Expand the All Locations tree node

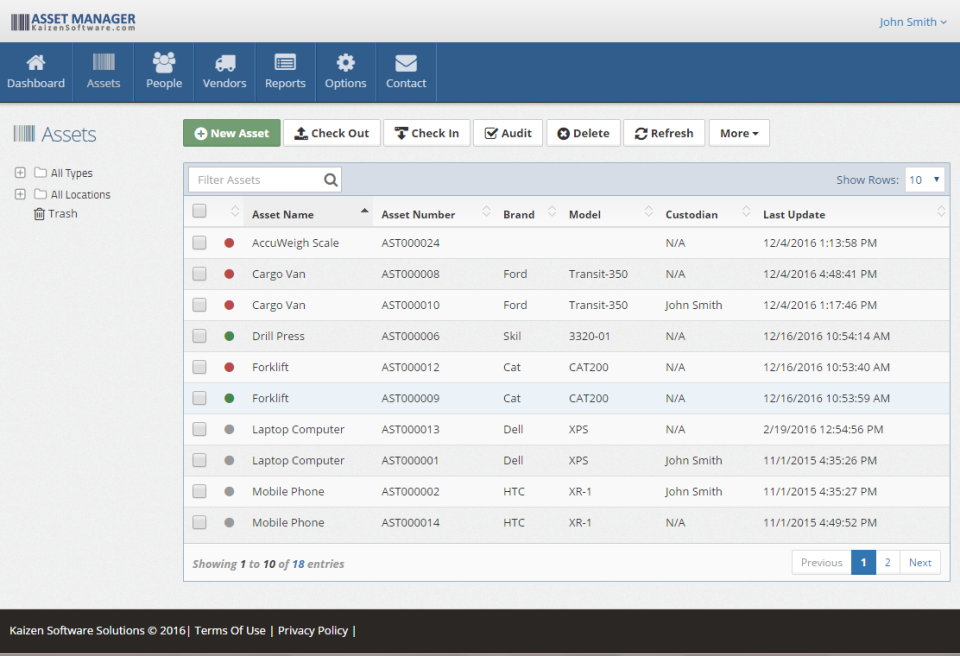coord(19,193)
